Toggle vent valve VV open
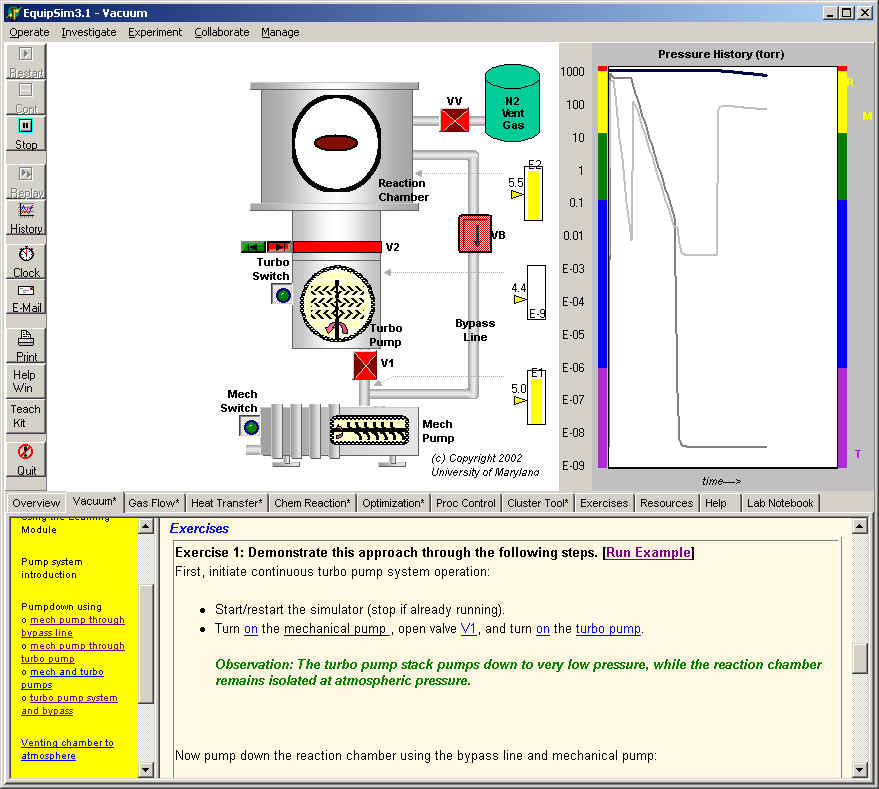 pos(455,120)
